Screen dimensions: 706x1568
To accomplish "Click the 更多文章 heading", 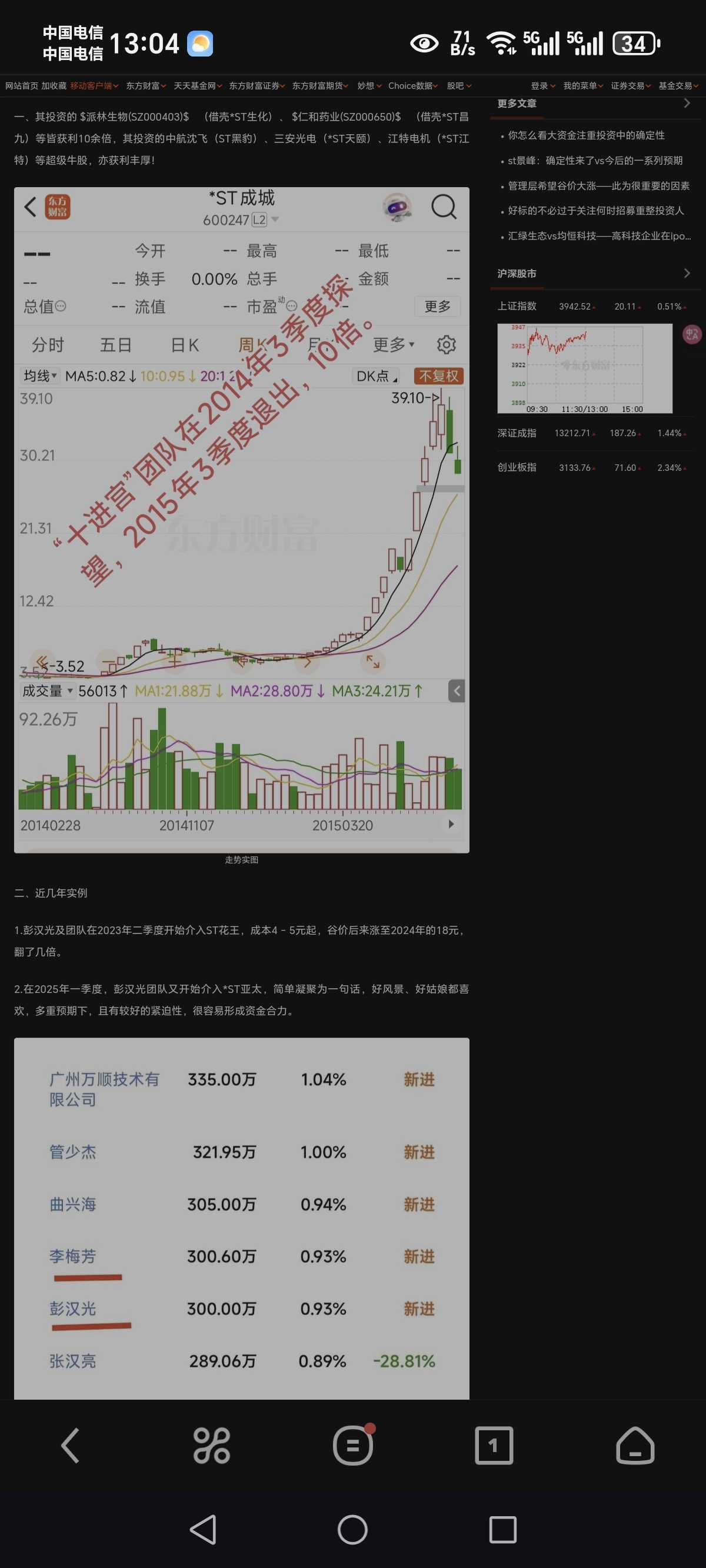I will (x=517, y=104).
